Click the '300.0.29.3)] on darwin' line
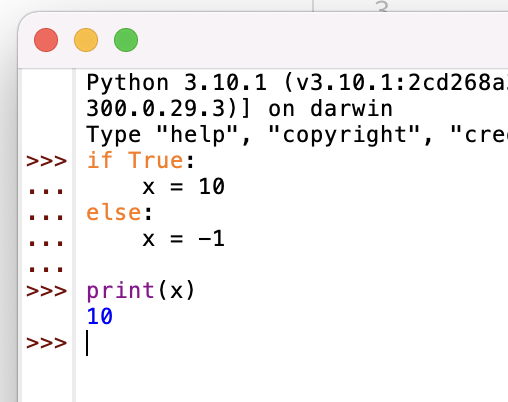Viewport: 508px width, 402px height. [x=239, y=109]
